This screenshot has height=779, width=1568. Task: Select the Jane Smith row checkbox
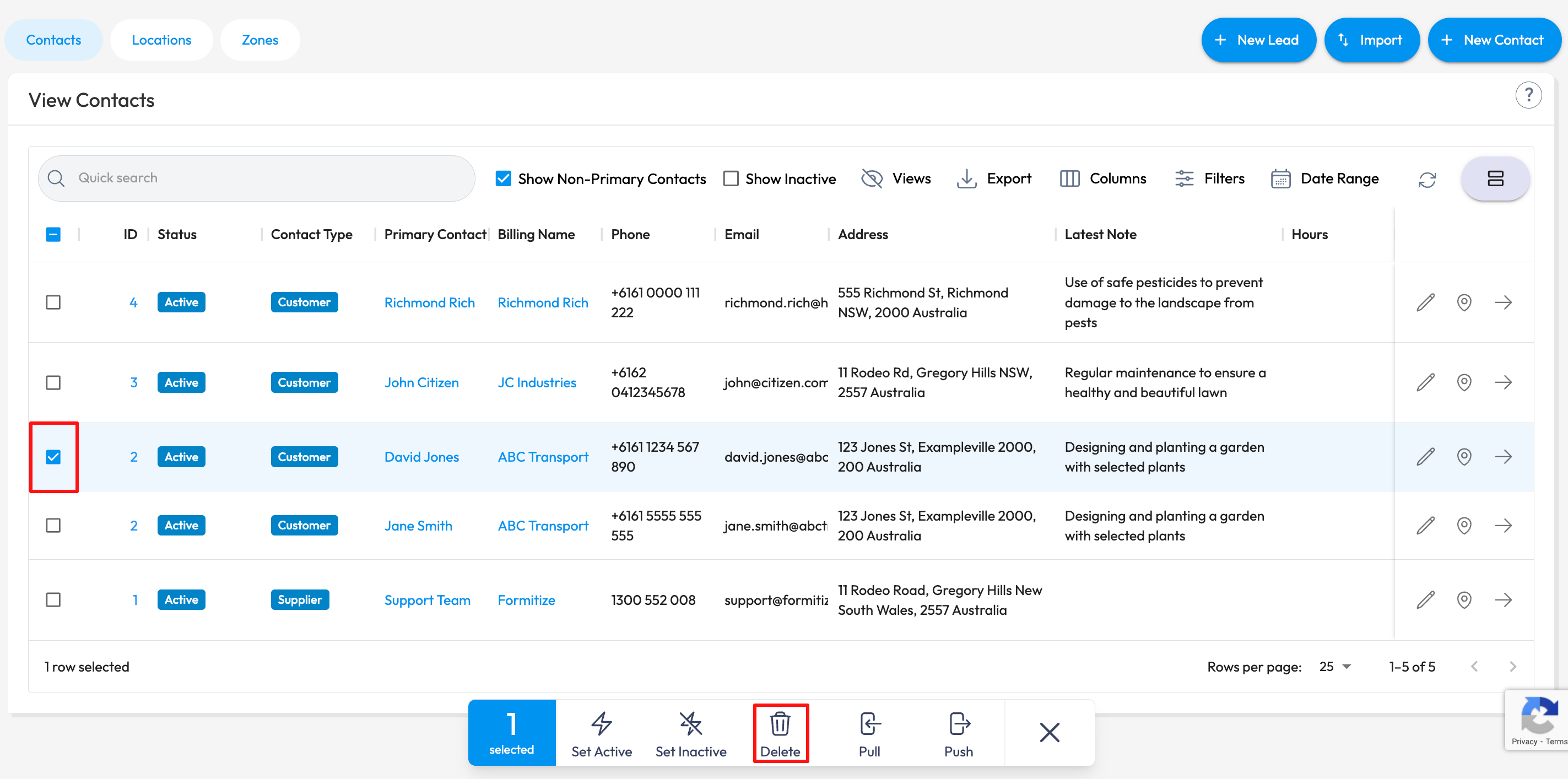point(53,525)
